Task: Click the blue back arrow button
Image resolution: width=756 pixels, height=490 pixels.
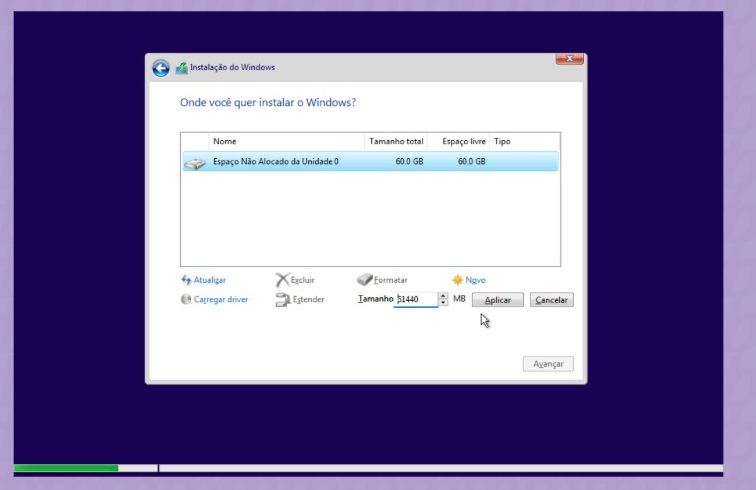Action: point(160,68)
